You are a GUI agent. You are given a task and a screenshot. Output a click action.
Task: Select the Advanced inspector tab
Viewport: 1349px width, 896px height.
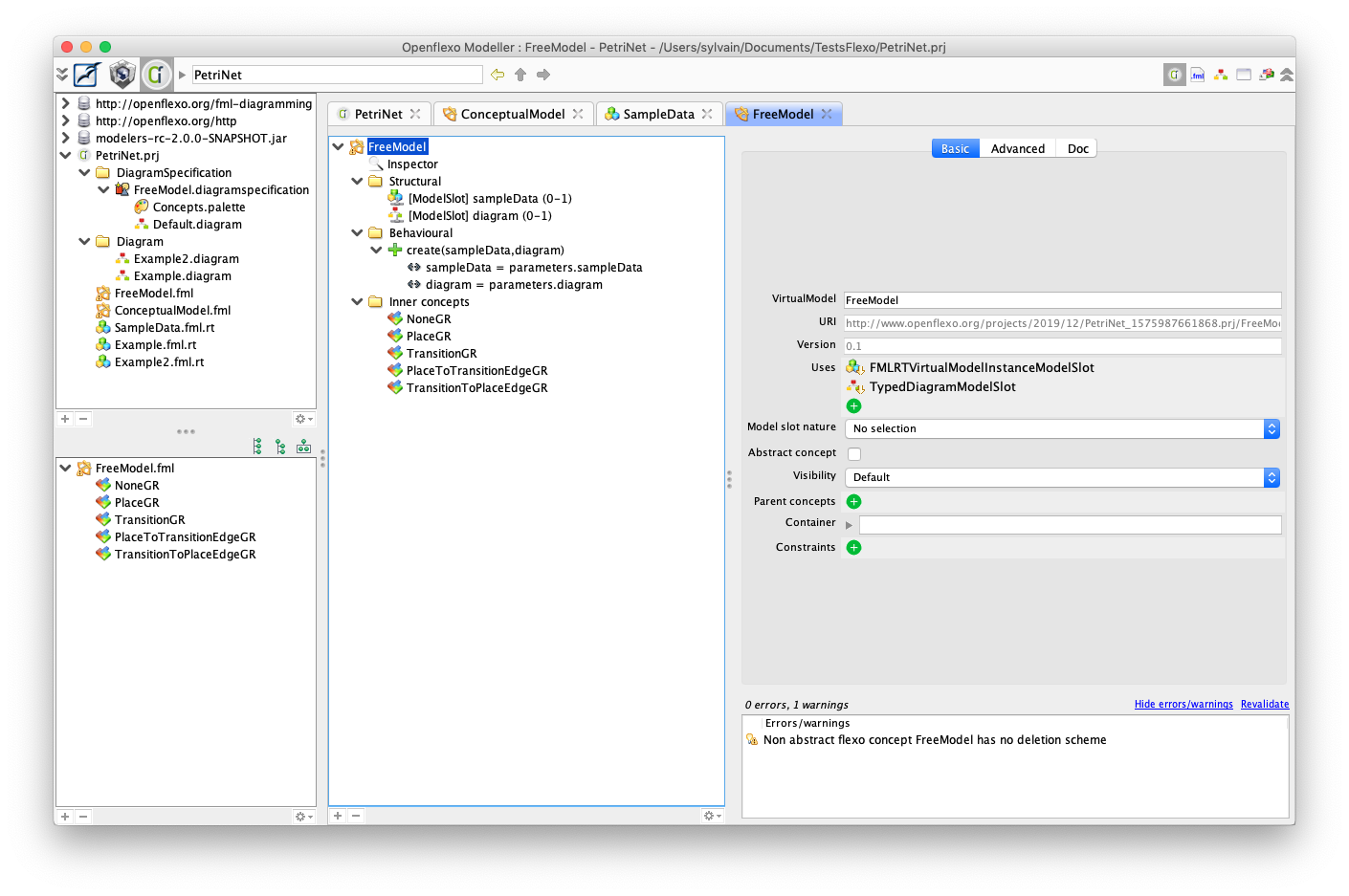(1018, 148)
